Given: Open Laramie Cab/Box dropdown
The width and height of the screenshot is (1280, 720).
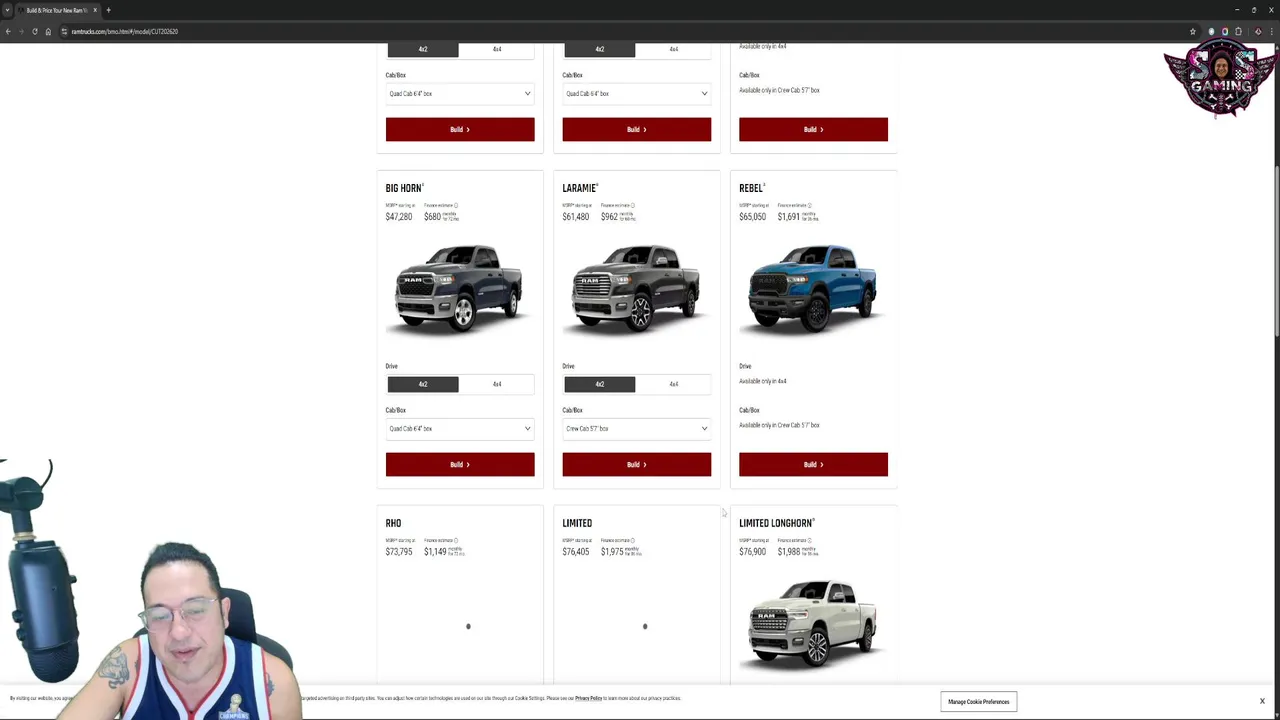Looking at the screenshot, I should tap(636, 428).
